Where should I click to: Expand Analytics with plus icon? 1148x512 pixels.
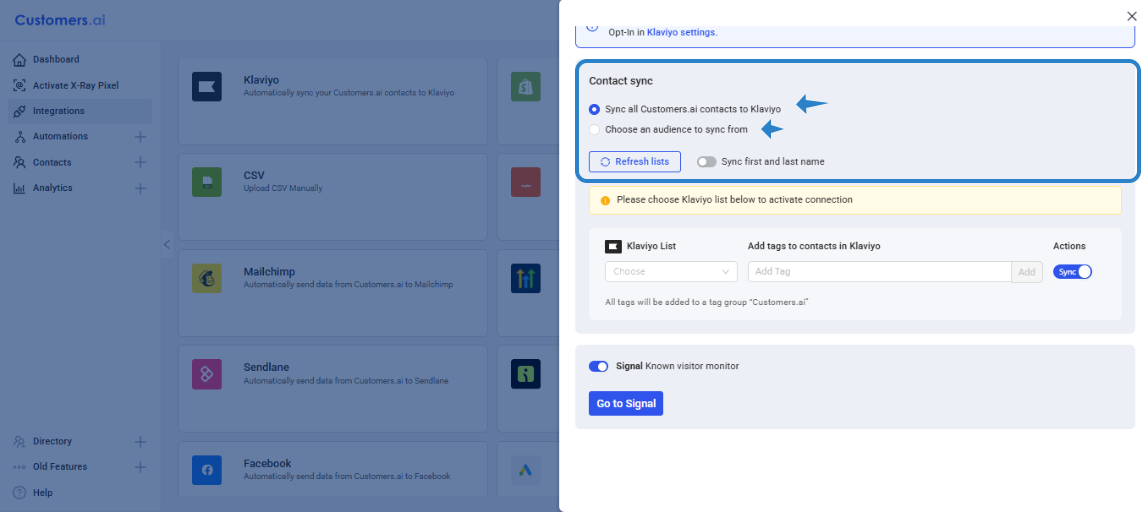pos(141,188)
